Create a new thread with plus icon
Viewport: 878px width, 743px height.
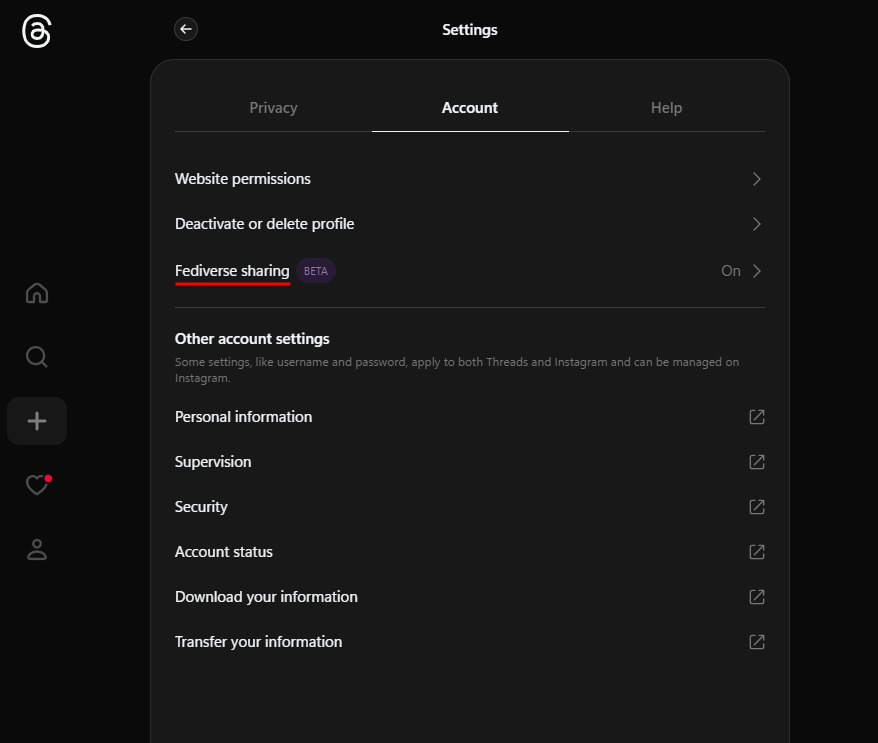37,421
